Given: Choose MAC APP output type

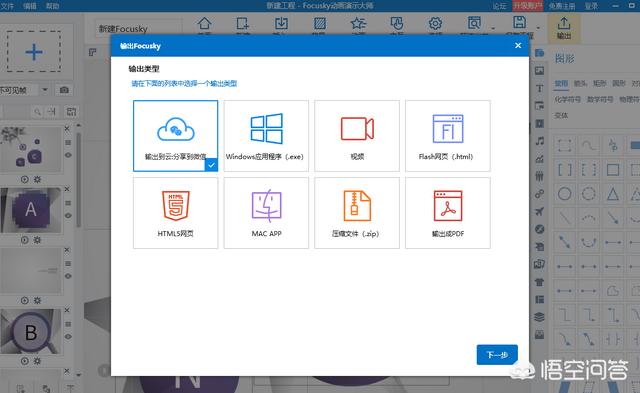Looking at the screenshot, I should [266, 213].
